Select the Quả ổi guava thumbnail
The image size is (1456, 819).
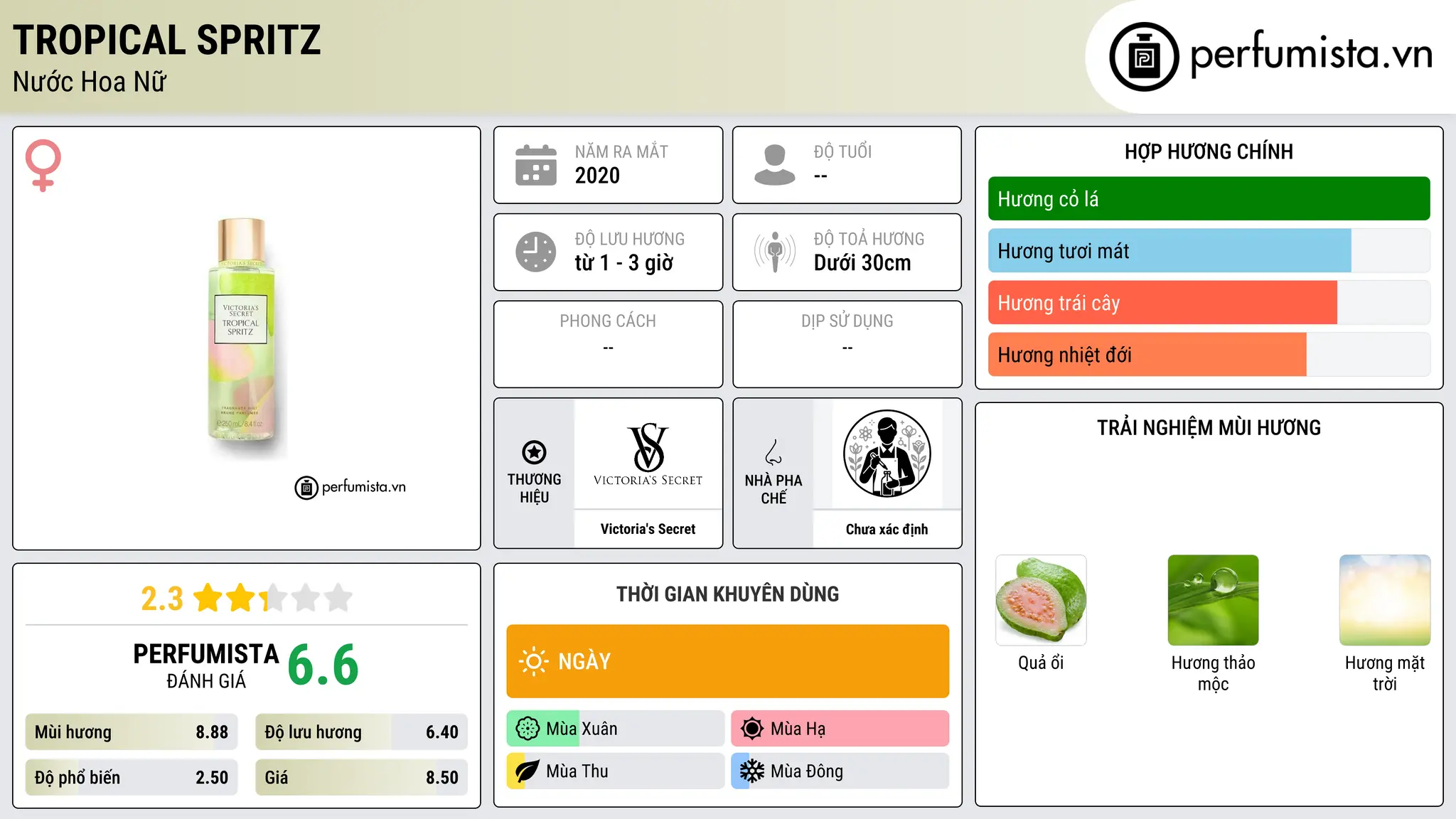[x=1041, y=600]
